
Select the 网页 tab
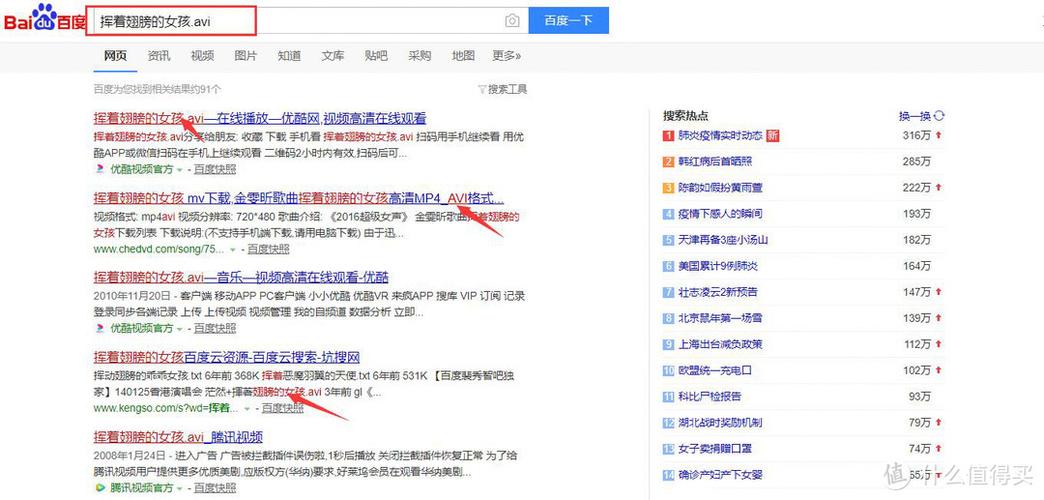tap(115, 56)
